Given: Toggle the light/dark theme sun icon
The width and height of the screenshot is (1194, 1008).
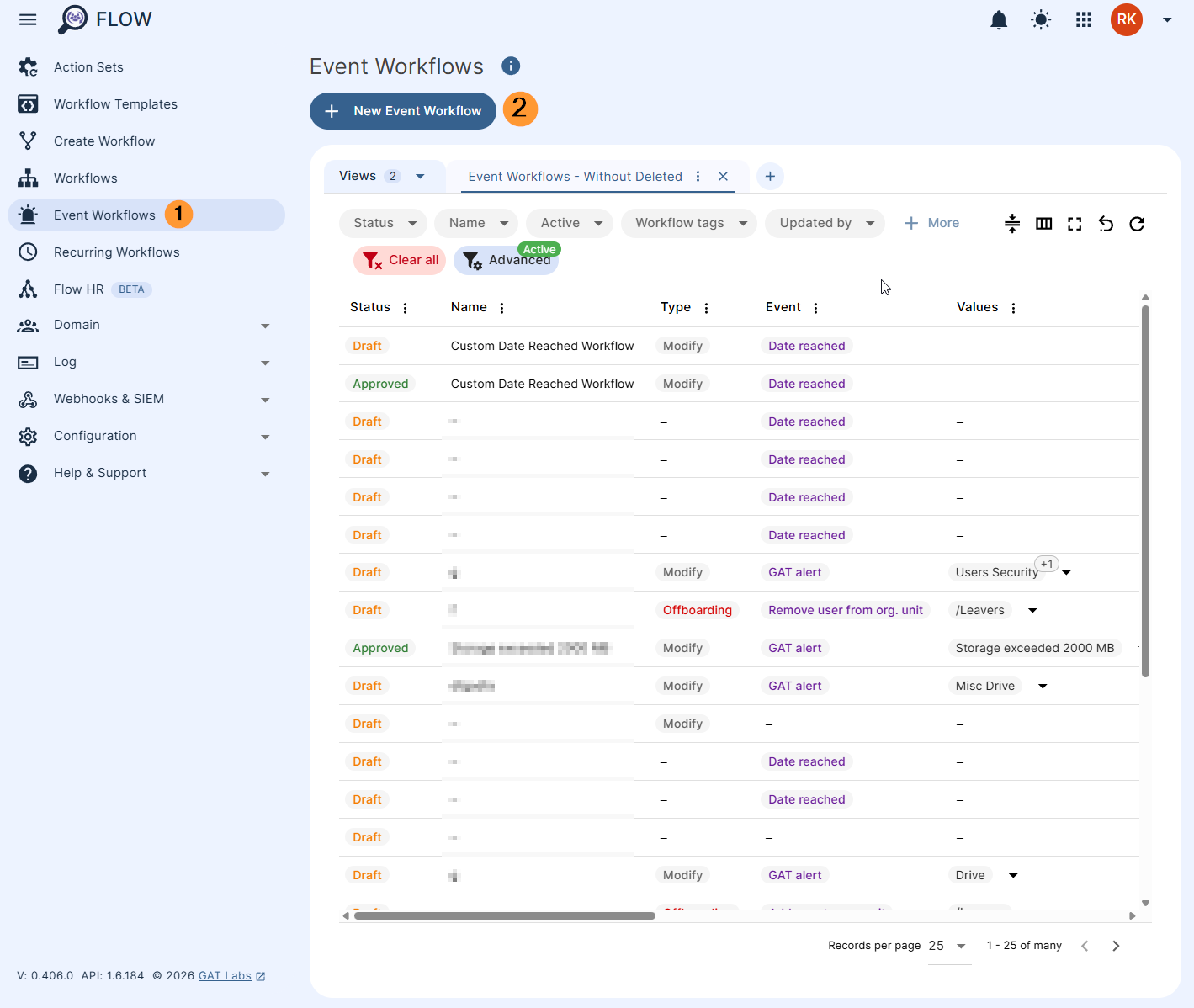Looking at the screenshot, I should click(x=1041, y=19).
